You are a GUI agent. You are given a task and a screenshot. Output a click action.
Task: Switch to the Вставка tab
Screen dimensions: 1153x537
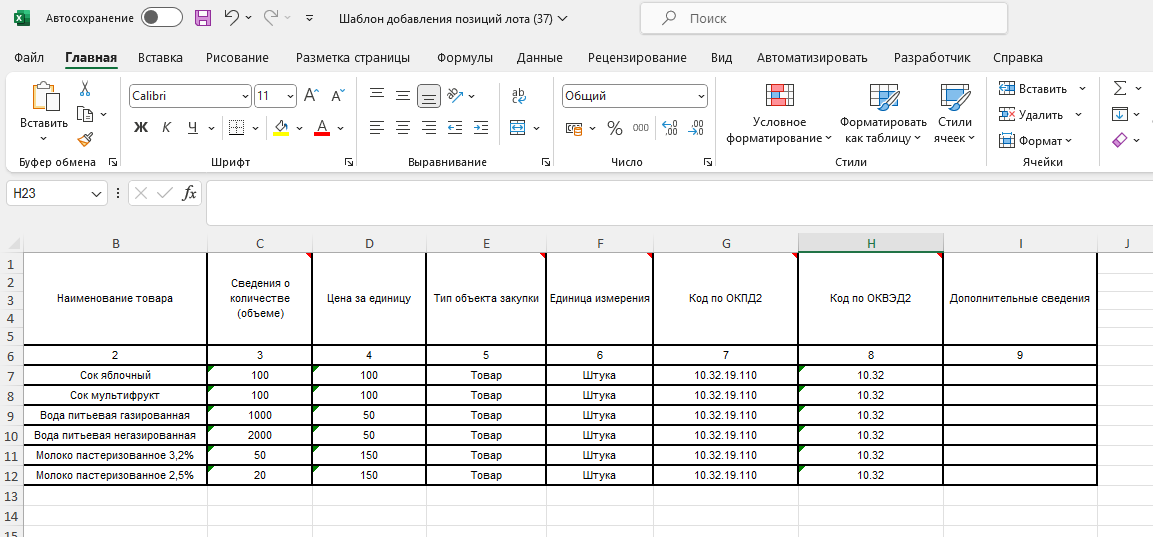(160, 57)
